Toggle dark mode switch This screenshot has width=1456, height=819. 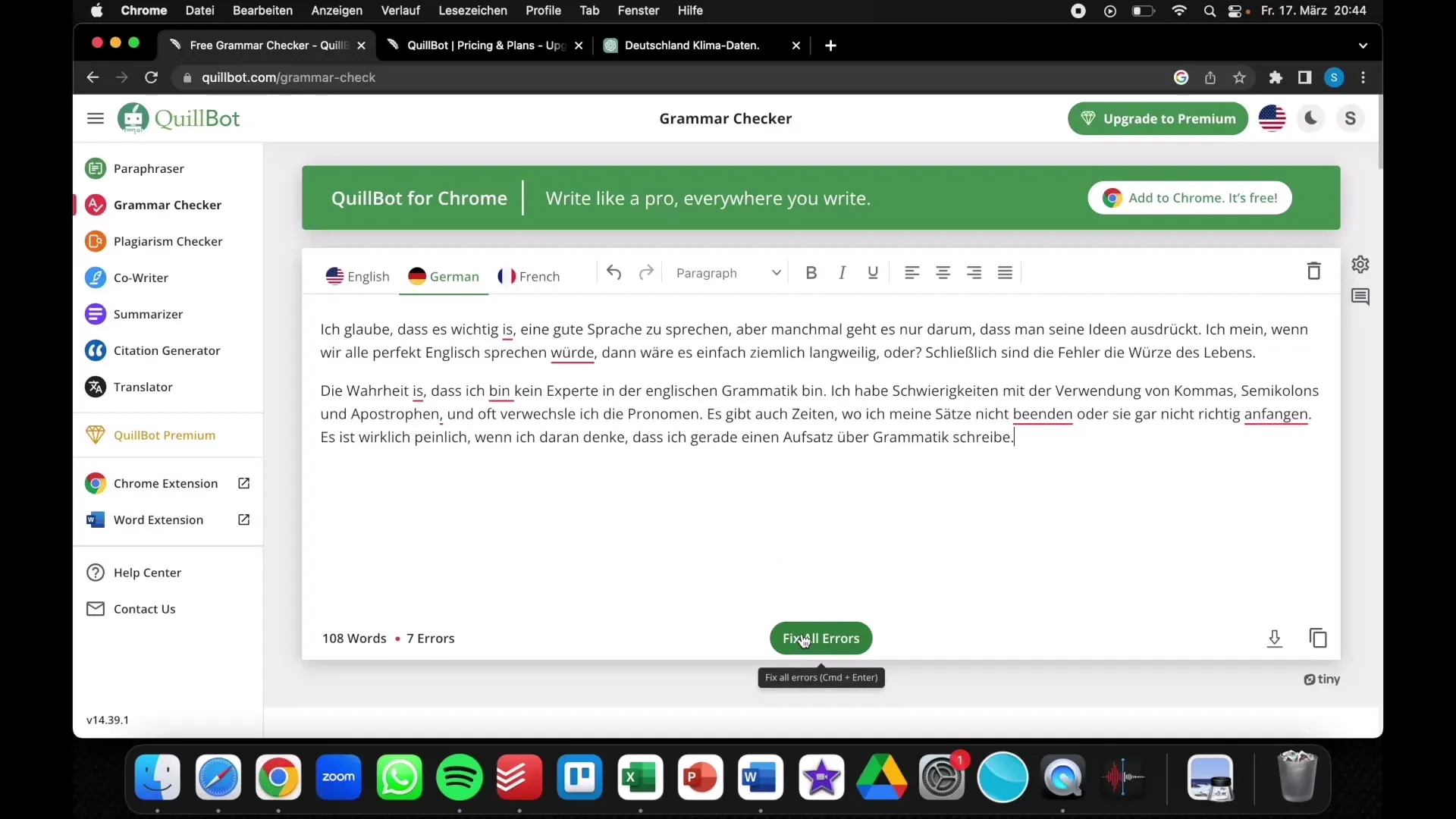pos(1311,118)
